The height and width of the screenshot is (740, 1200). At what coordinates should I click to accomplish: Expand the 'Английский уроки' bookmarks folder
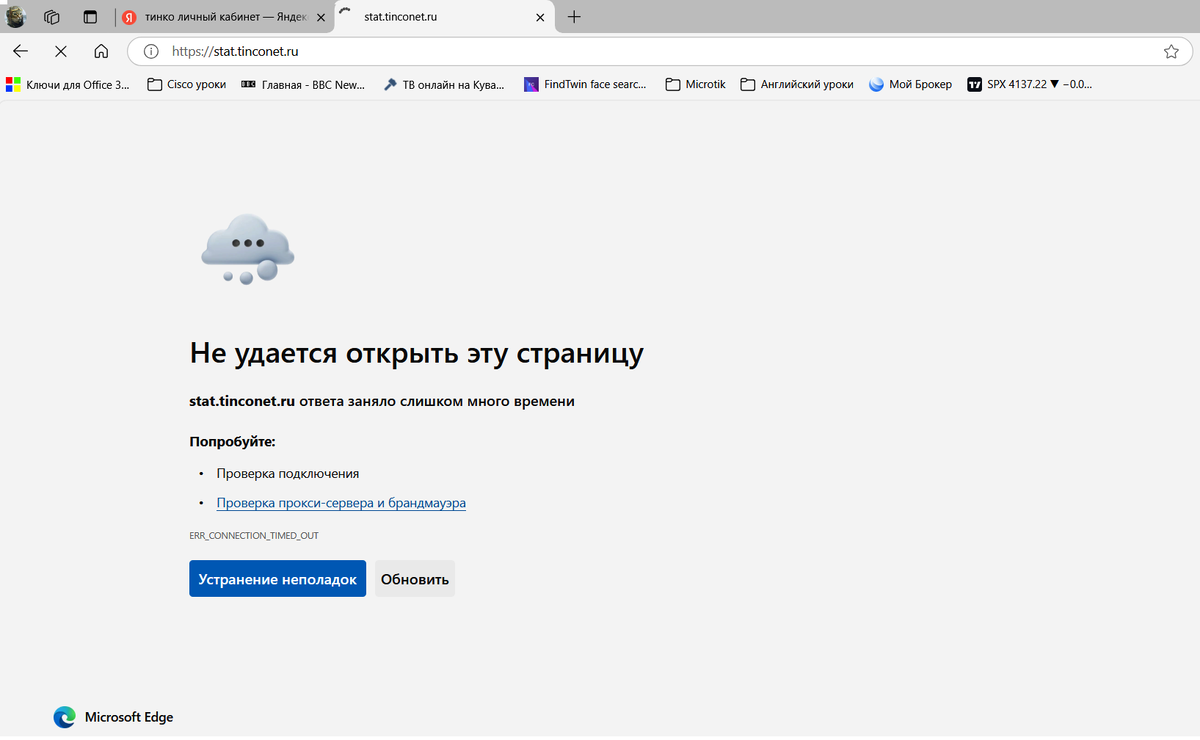(x=799, y=84)
